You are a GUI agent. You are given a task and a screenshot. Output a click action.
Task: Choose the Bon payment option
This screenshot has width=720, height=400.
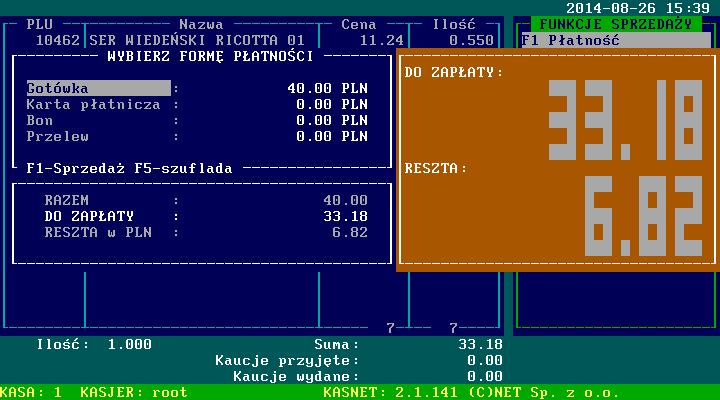pyautogui.click(x=39, y=121)
